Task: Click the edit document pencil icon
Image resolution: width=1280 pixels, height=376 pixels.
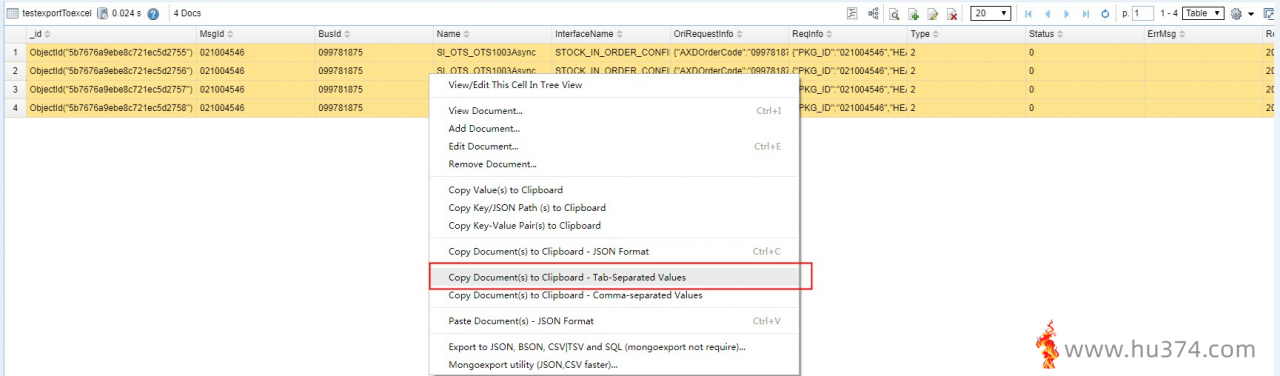Action: (x=932, y=14)
